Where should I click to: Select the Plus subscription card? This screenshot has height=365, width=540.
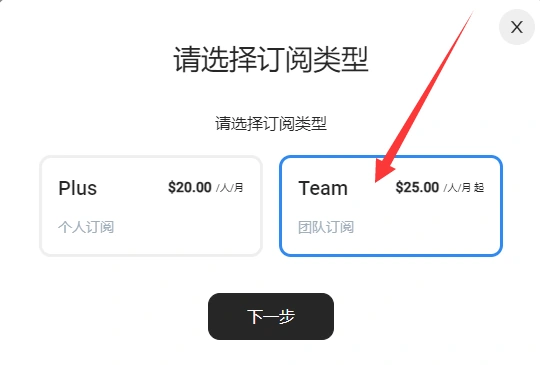point(151,206)
